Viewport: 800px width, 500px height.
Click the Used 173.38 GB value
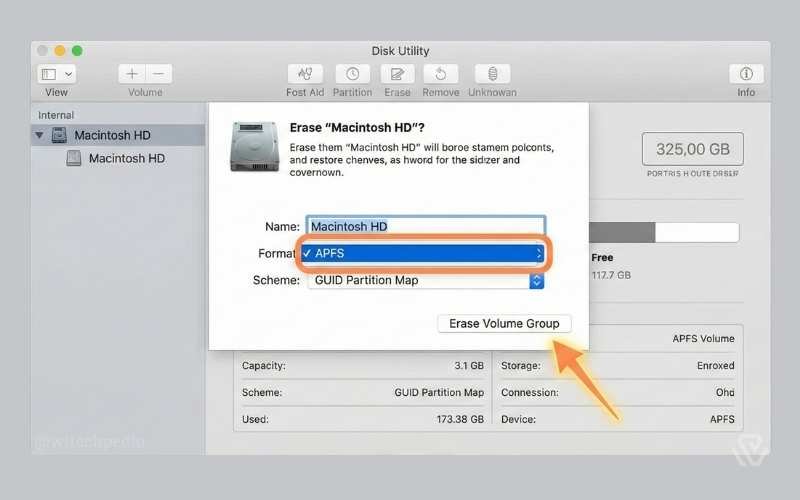pyautogui.click(x=460, y=419)
